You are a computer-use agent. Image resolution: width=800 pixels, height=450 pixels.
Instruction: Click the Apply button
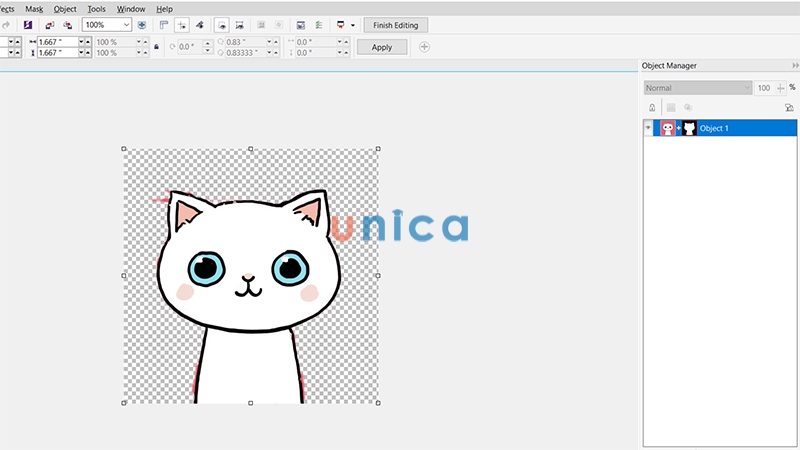tap(381, 47)
